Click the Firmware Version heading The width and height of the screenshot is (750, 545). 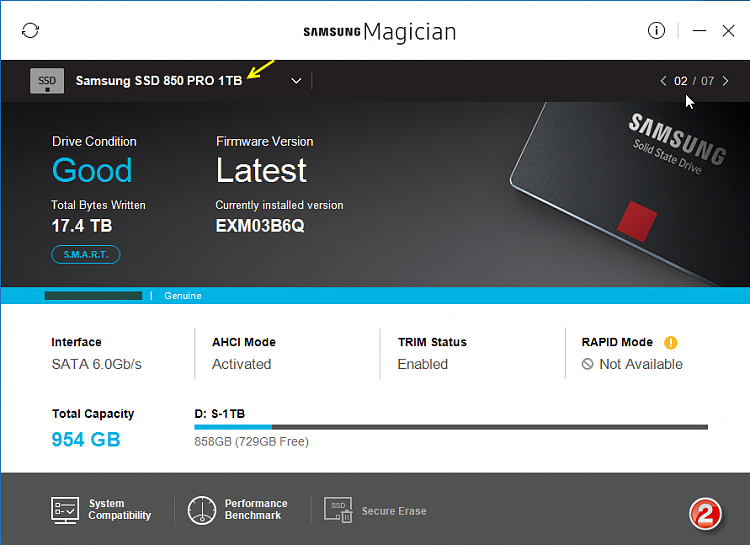point(265,142)
